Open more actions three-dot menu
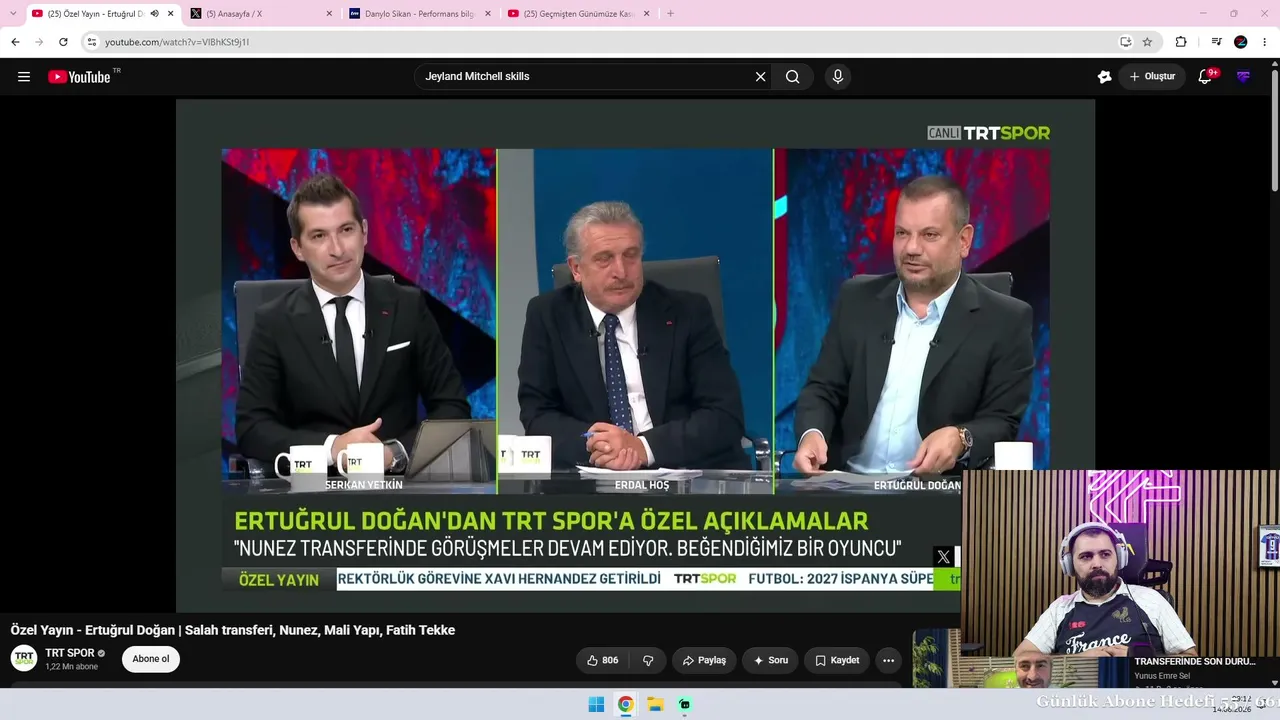The width and height of the screenshot is (1280, 720). tap(888, 660)
